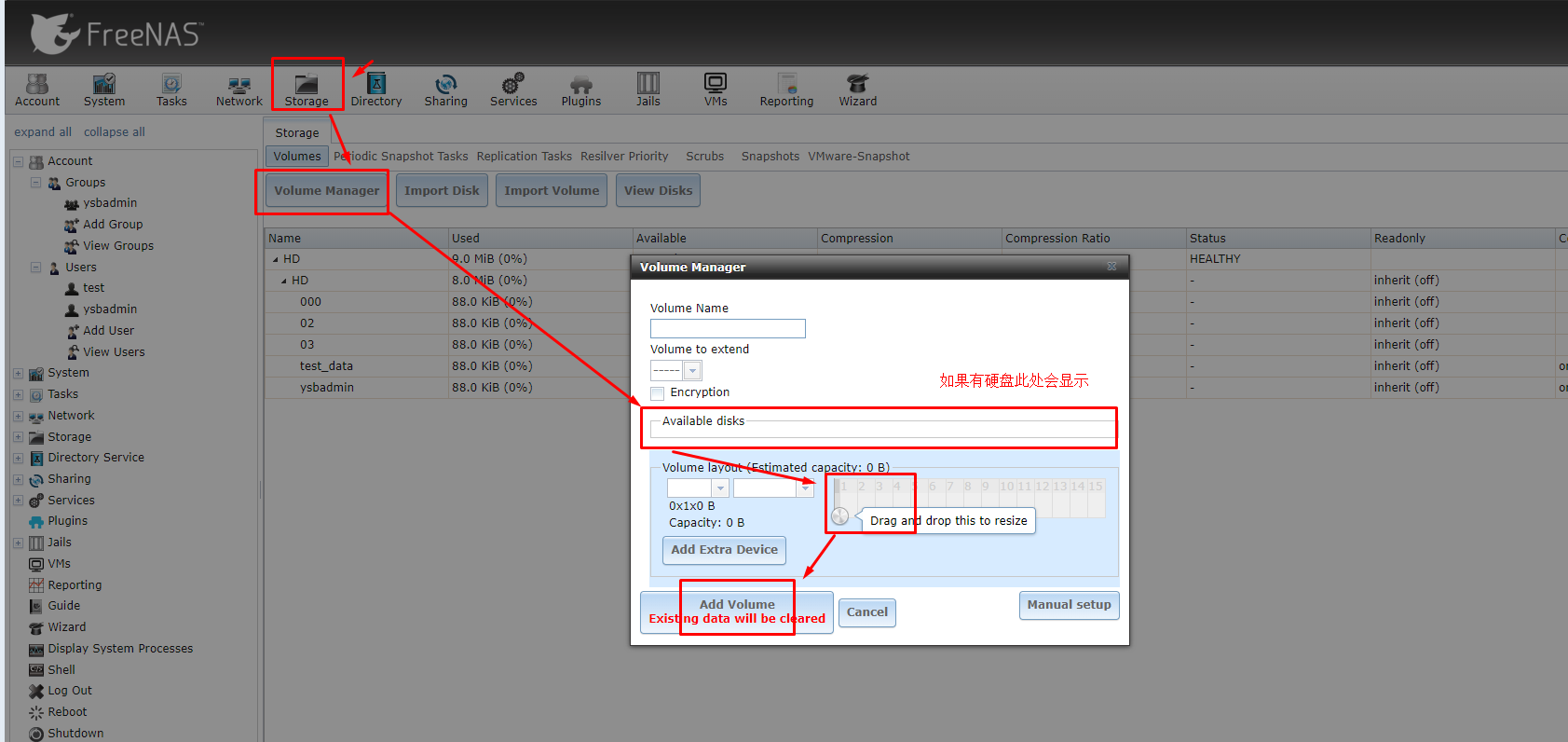Close the Volume Manager dialog
Viewport: 1568px width, 742px height.
click(x=1111, y=267)
